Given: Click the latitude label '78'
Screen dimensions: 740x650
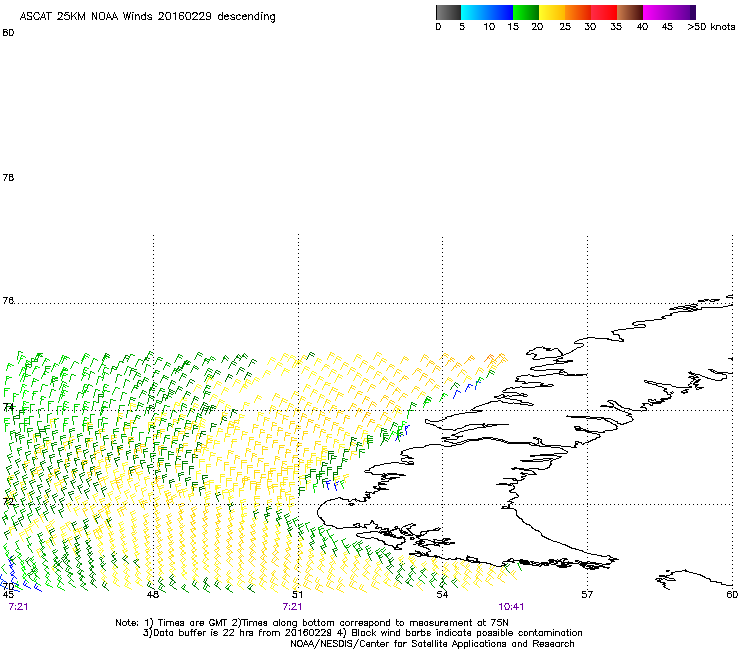Looking at the screenshot, I should (x=8, y=177).
